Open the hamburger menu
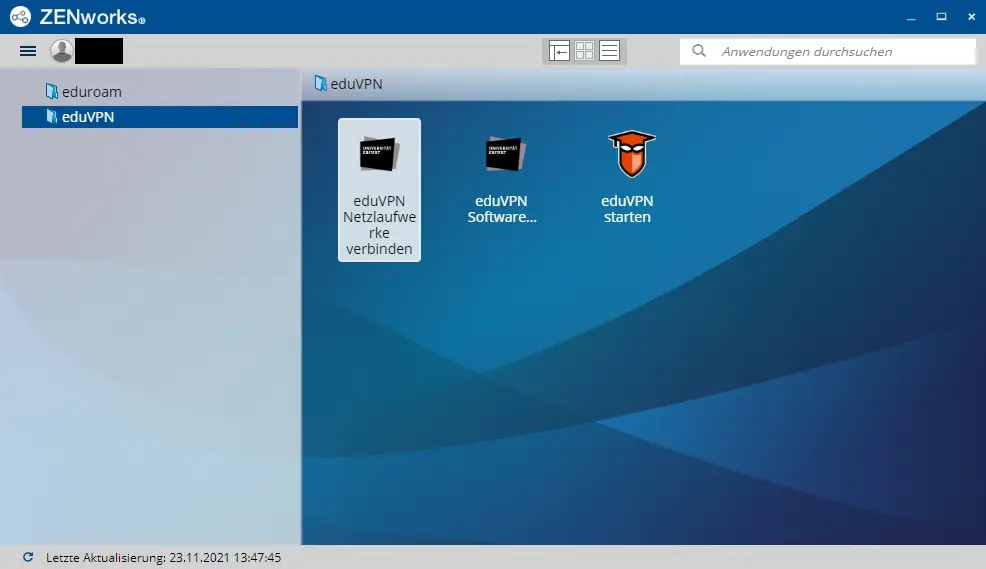Image resolution: width=986 pixels, height=569 pixels. tap(28, 51)
